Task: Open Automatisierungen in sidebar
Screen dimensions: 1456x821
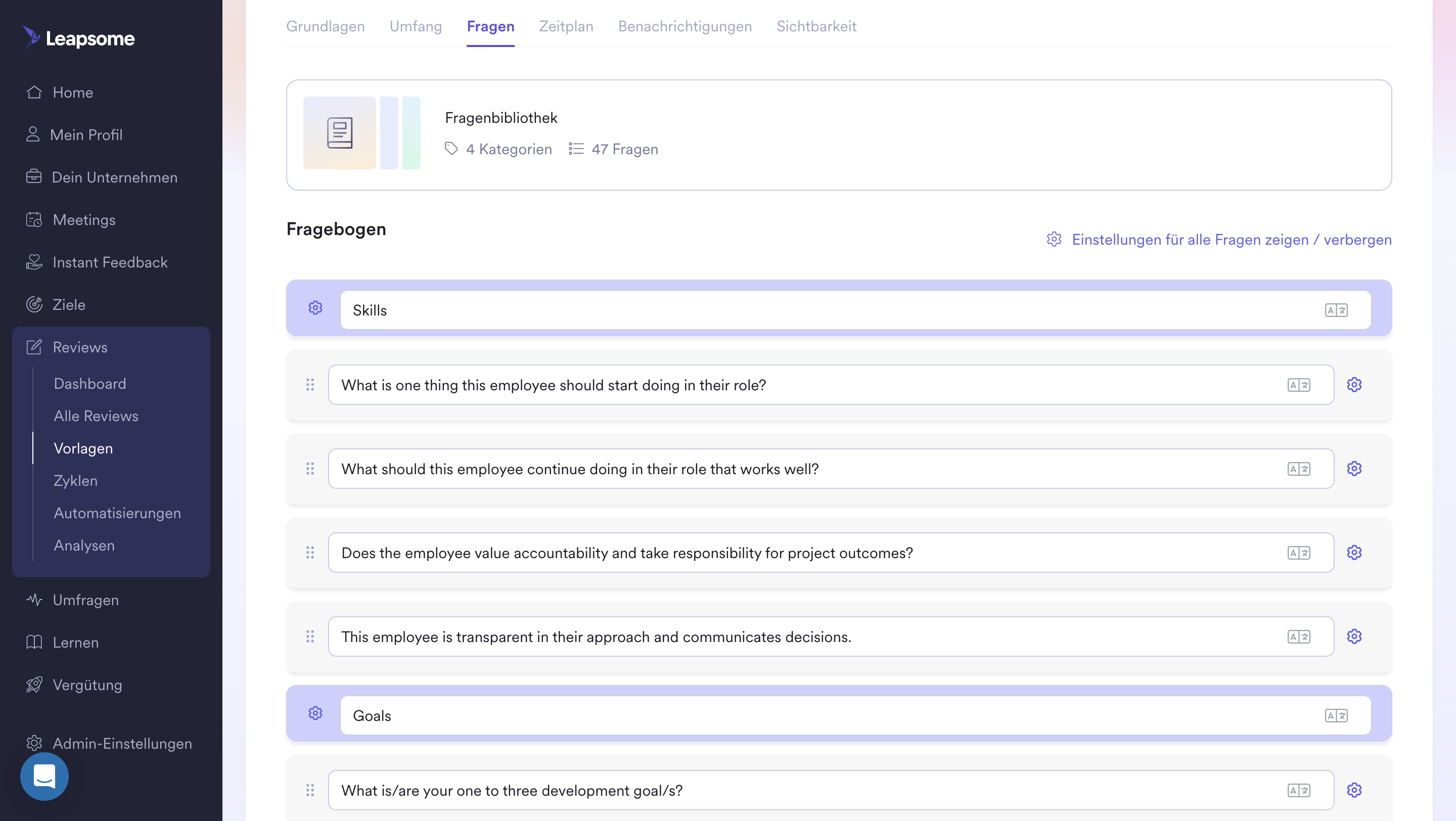Action: [117, 513]
